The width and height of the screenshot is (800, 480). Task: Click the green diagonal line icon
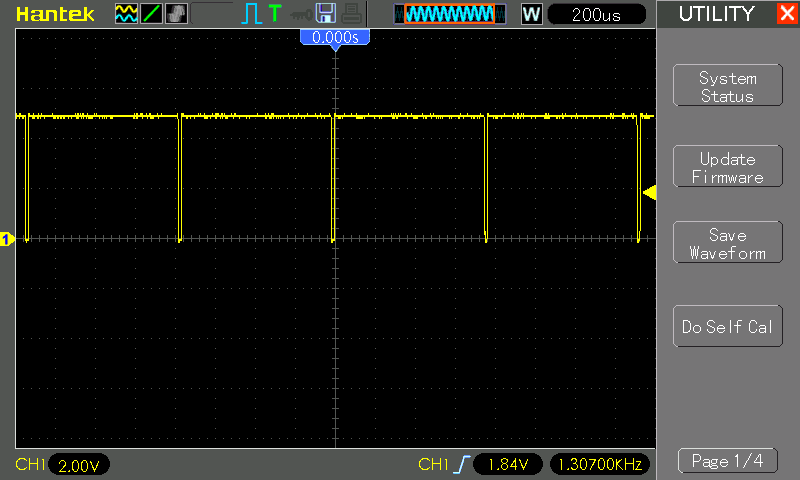[152, 14]
